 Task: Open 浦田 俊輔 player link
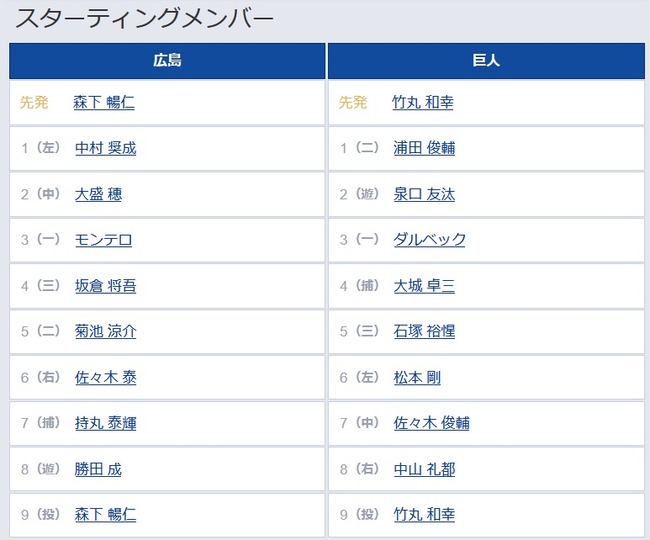pos(424,148)
